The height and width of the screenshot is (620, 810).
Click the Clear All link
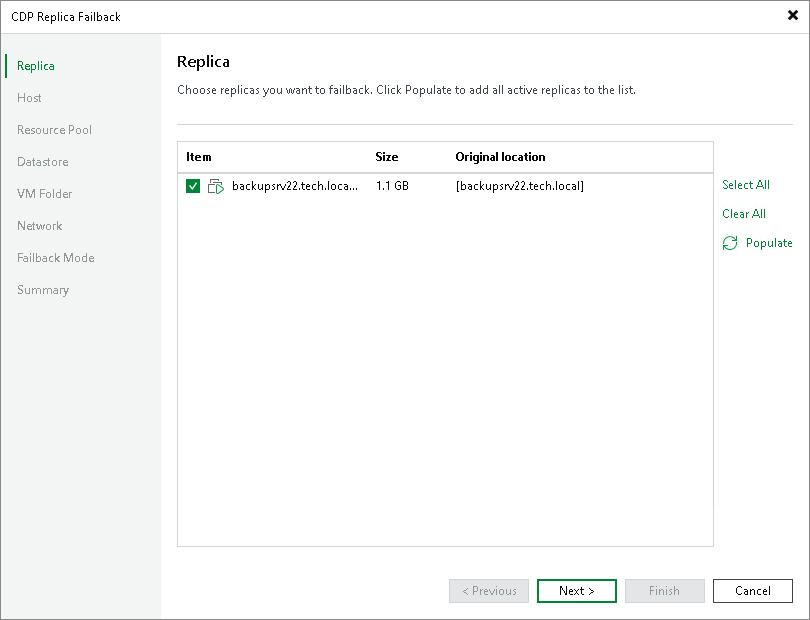click(x=744, y=214)
